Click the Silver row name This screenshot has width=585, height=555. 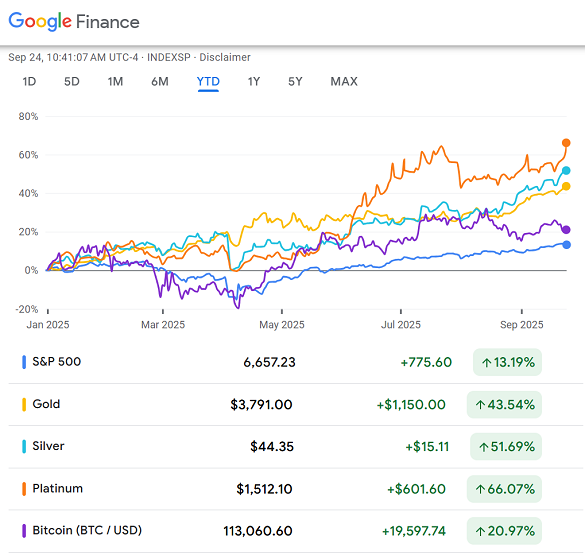click(49, 446)
